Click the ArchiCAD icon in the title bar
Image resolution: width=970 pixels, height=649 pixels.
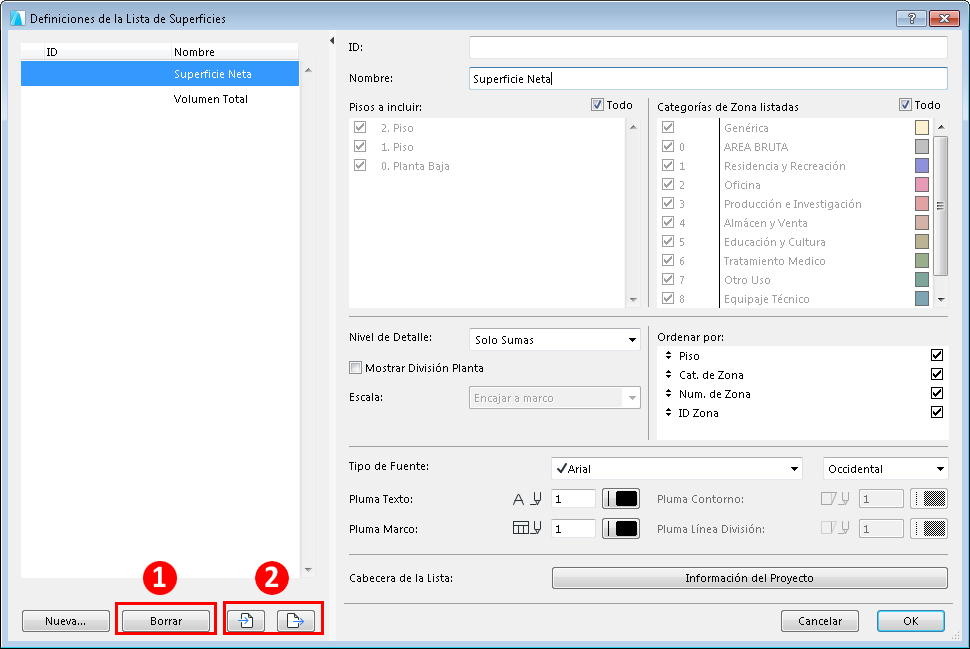pos(17,19)
